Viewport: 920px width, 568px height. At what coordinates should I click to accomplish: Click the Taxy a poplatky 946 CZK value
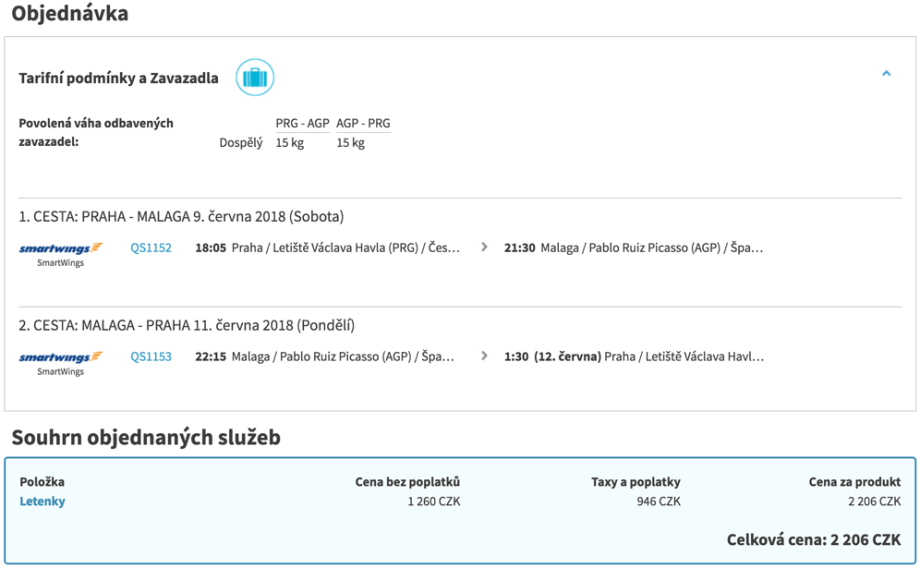[x=658, y=501]
